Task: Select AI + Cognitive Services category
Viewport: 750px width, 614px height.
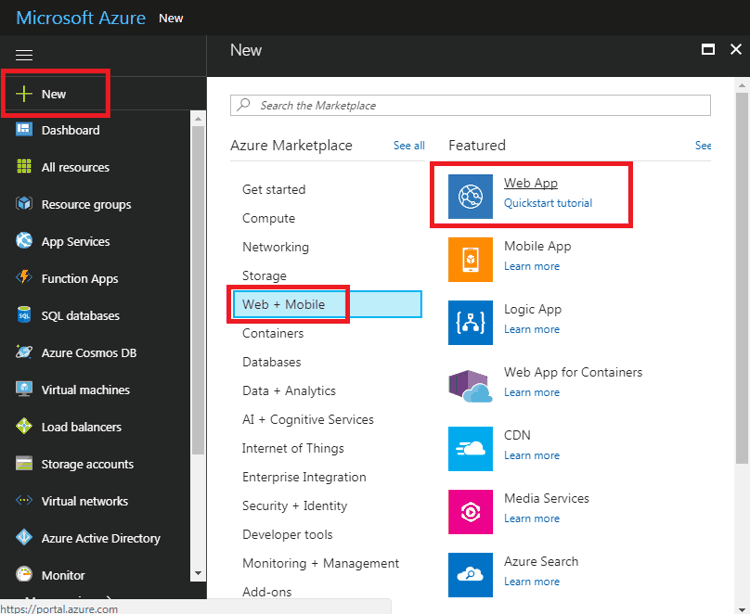Action: click(308, 419)
